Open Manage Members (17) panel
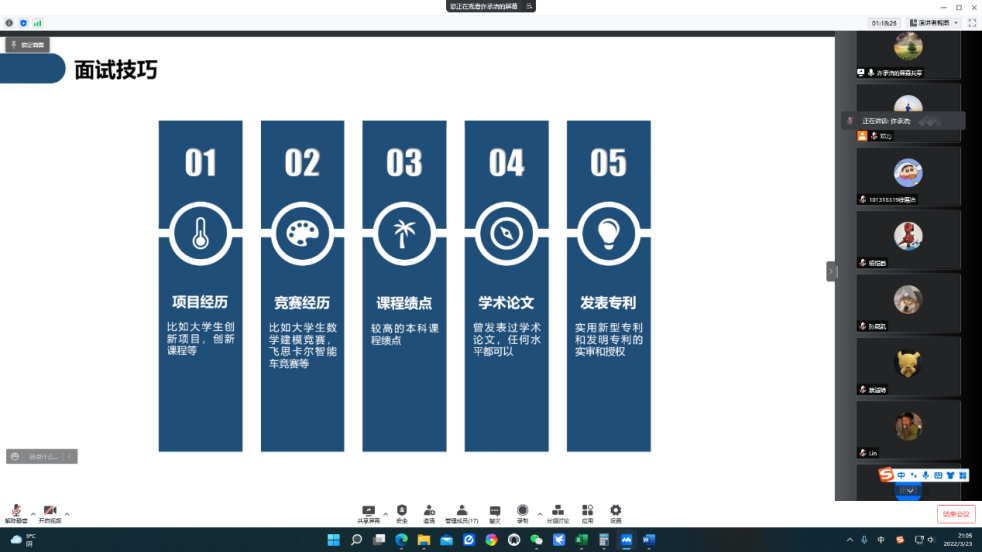 pos(461,511)
